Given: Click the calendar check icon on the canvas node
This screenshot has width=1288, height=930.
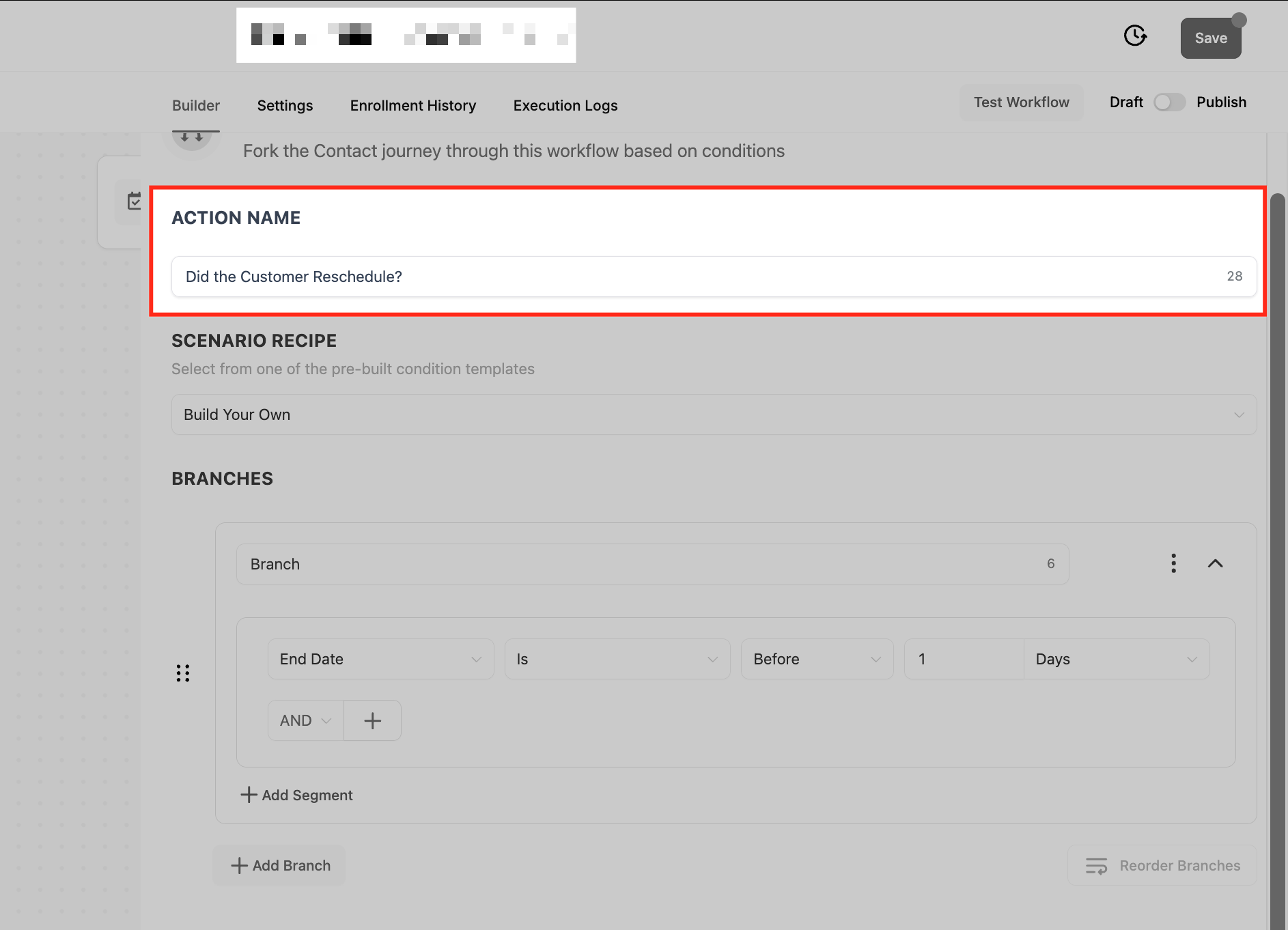Looking at the screenshot, I should (134, 201).
